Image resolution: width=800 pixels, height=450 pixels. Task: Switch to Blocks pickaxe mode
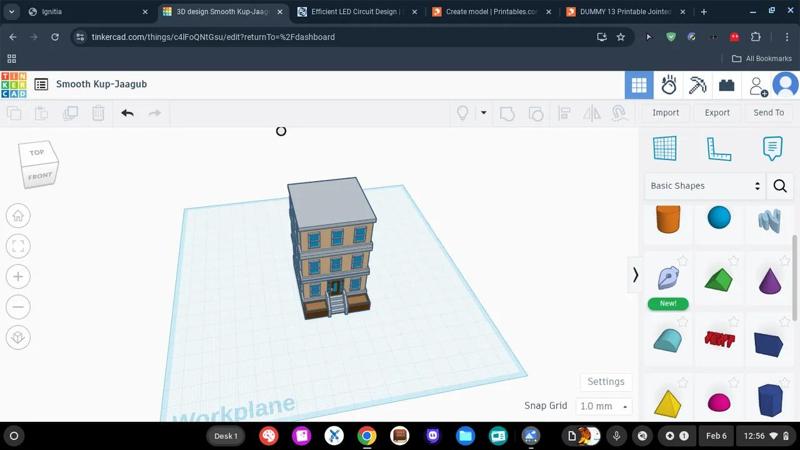point(697,85)
